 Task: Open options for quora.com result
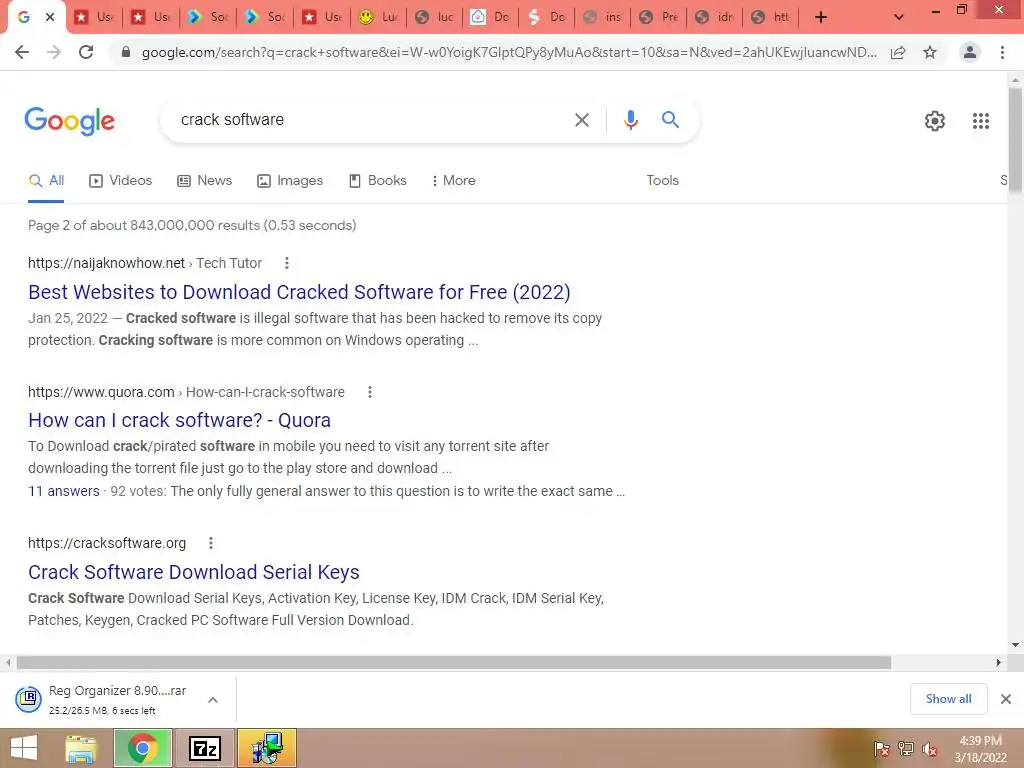click(370, 392)
